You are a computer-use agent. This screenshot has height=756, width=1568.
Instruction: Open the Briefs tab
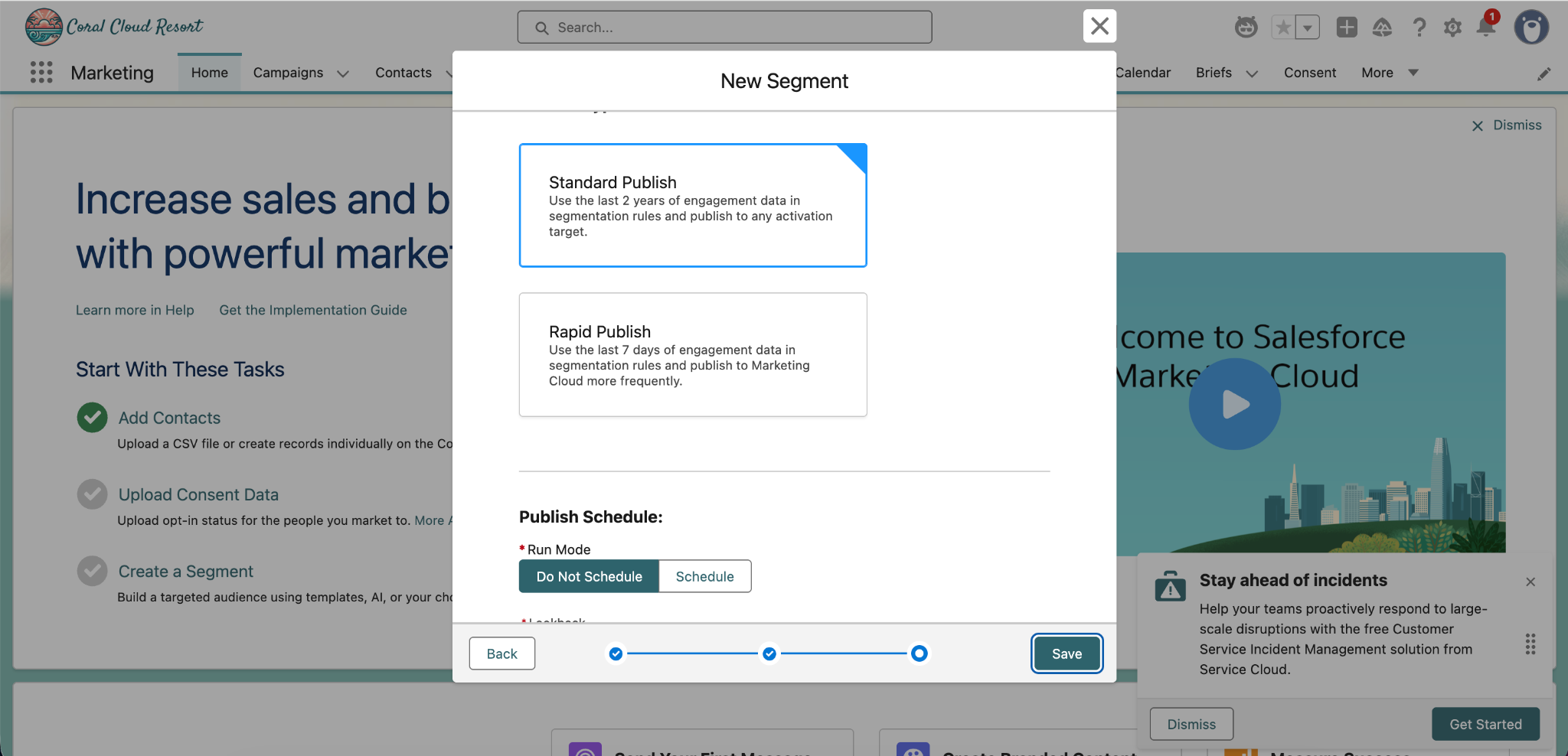click(x=1214, y=73)
